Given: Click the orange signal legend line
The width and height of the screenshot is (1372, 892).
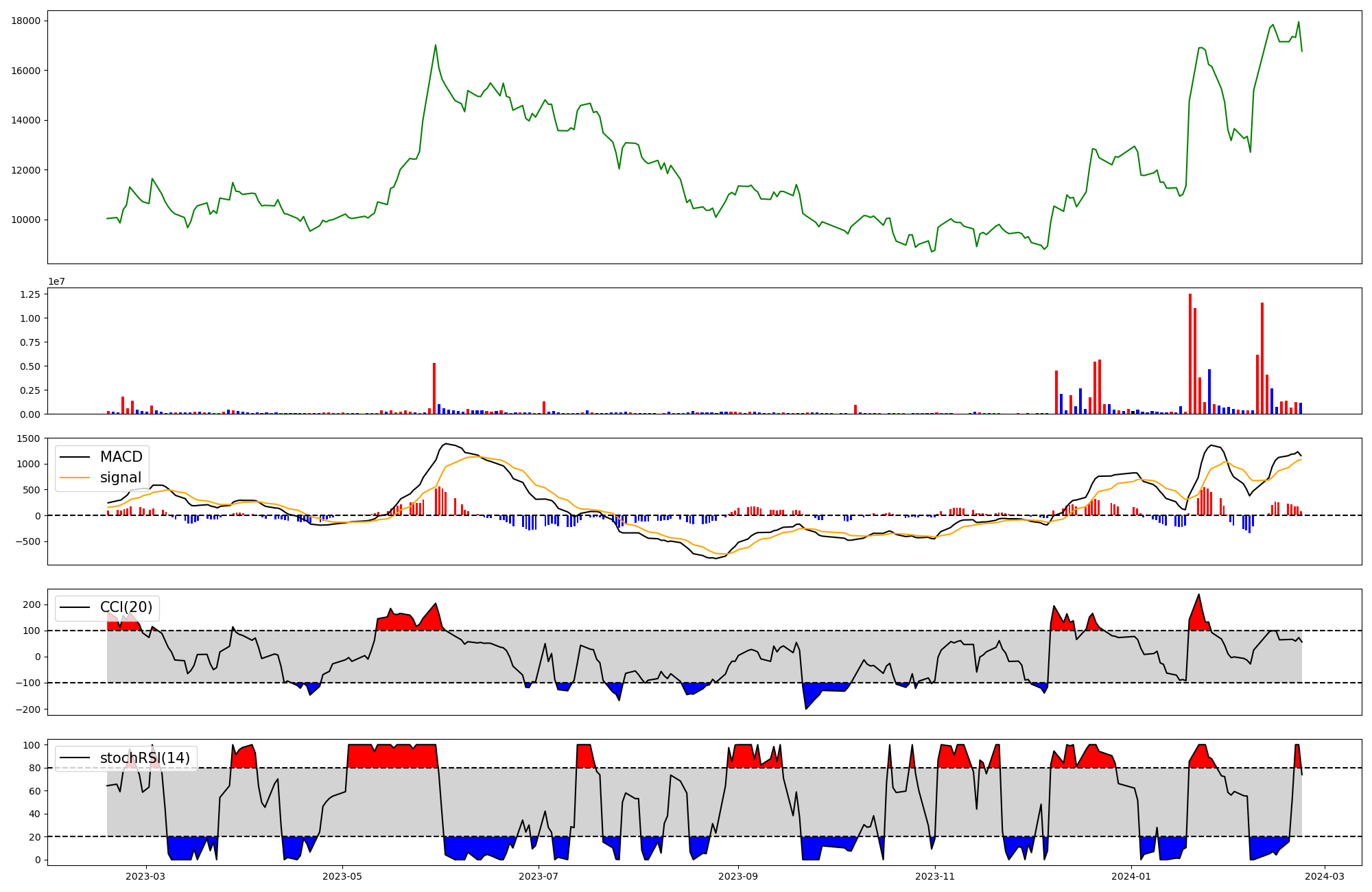Looking at the screenshot, I should pos(75,478).
